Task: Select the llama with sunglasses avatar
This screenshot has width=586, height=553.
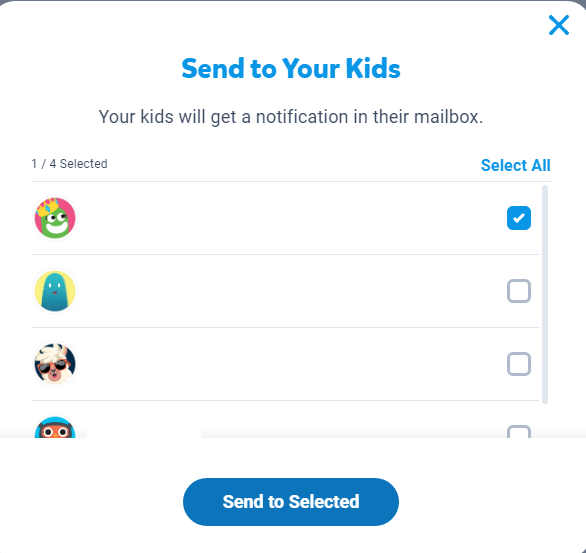Action: pyautogui.click(x=55, y=364)
